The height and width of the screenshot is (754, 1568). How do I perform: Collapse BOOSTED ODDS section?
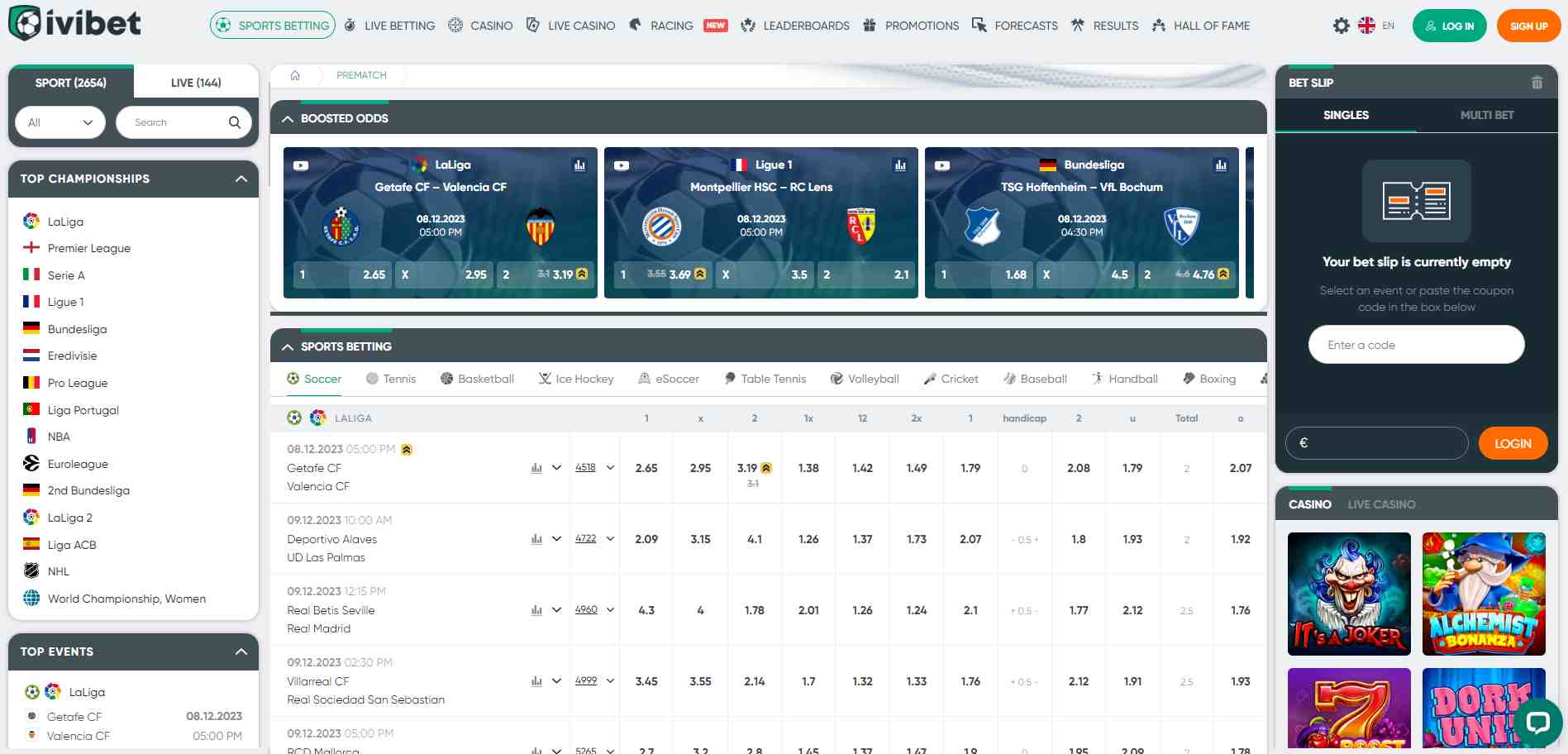288,119
